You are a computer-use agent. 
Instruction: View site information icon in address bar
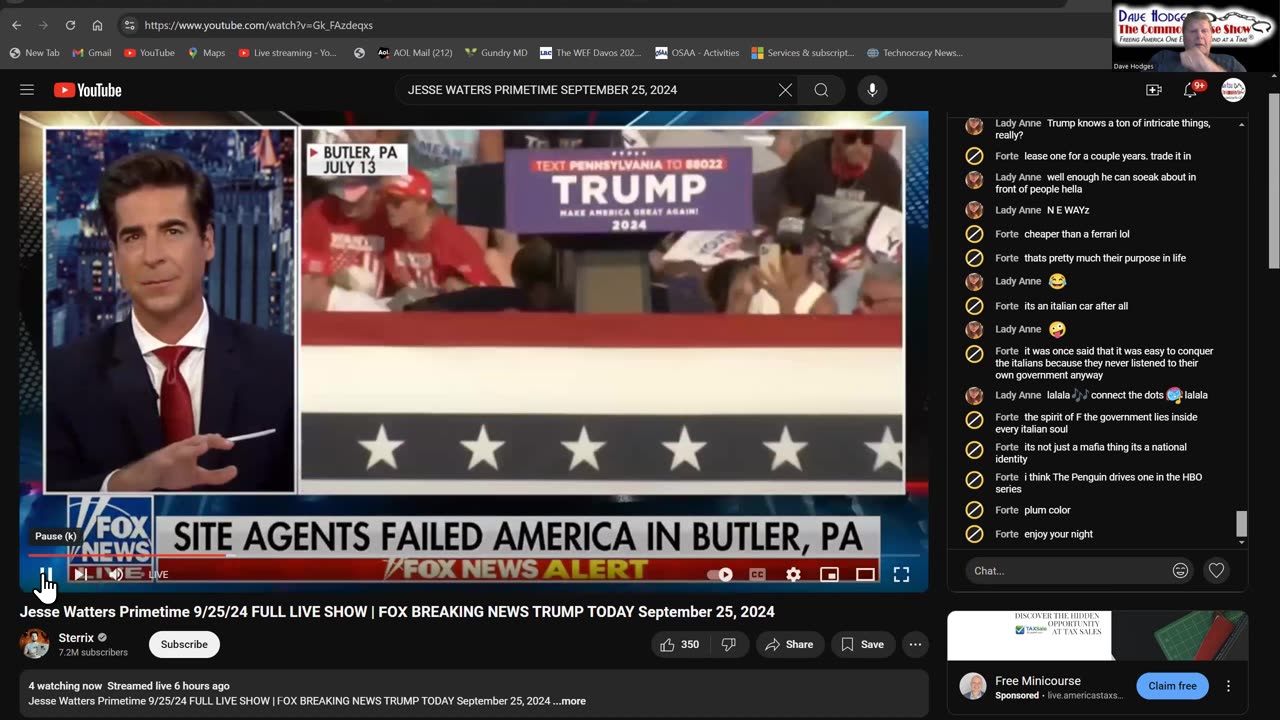pos(129,25)
